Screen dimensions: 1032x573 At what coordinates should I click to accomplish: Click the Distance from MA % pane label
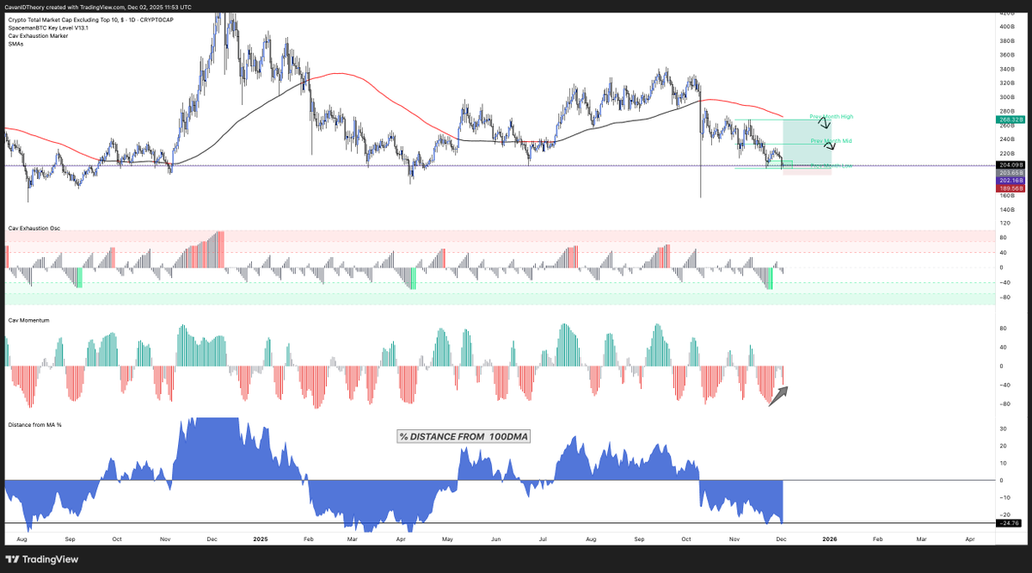tap(35, 426)
